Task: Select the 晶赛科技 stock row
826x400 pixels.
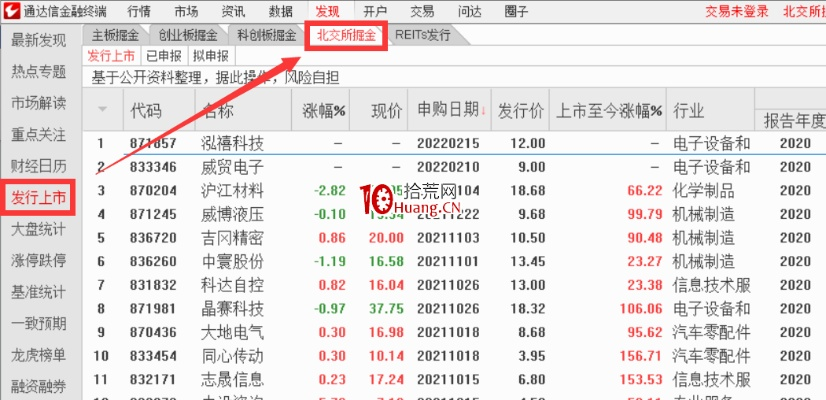Action: pos(232,307)
